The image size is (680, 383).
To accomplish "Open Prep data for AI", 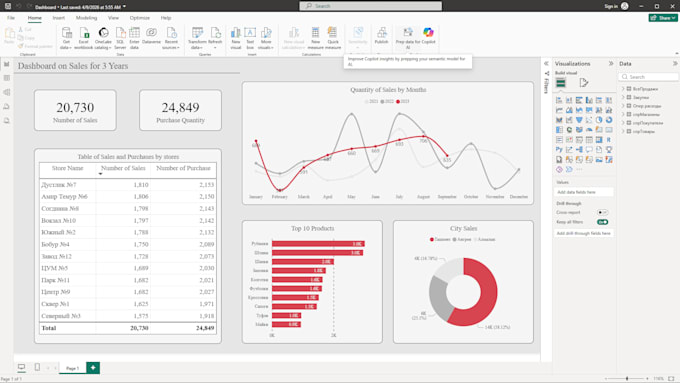I will [408, 38].
